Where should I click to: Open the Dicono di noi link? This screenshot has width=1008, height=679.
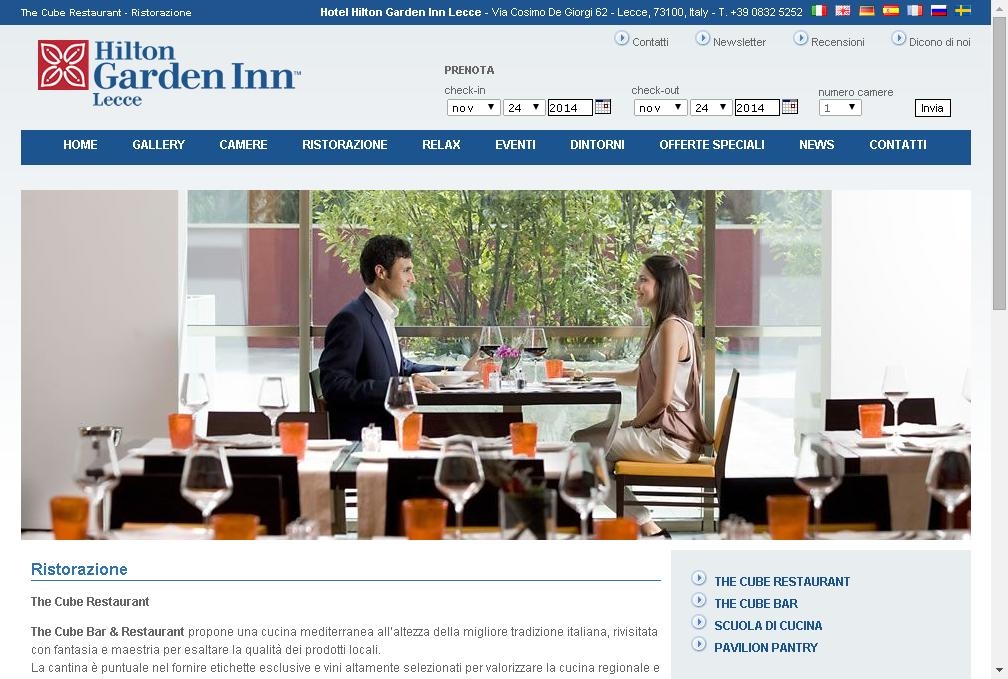[940, 42]
